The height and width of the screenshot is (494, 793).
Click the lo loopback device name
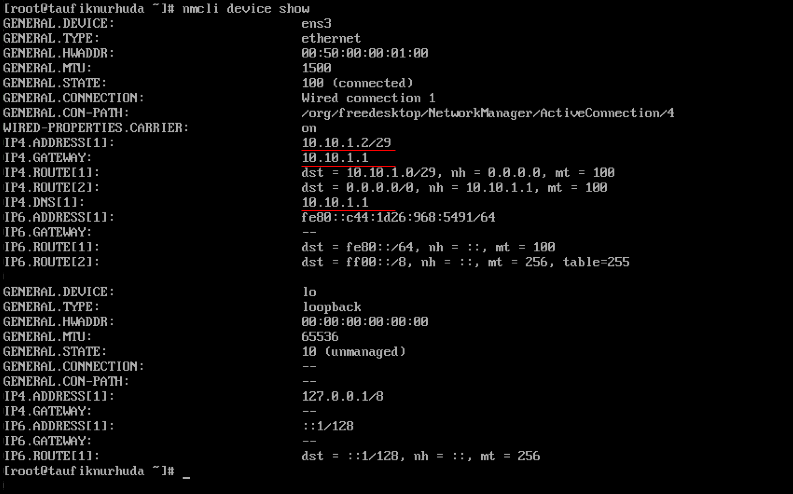(309, 292)
